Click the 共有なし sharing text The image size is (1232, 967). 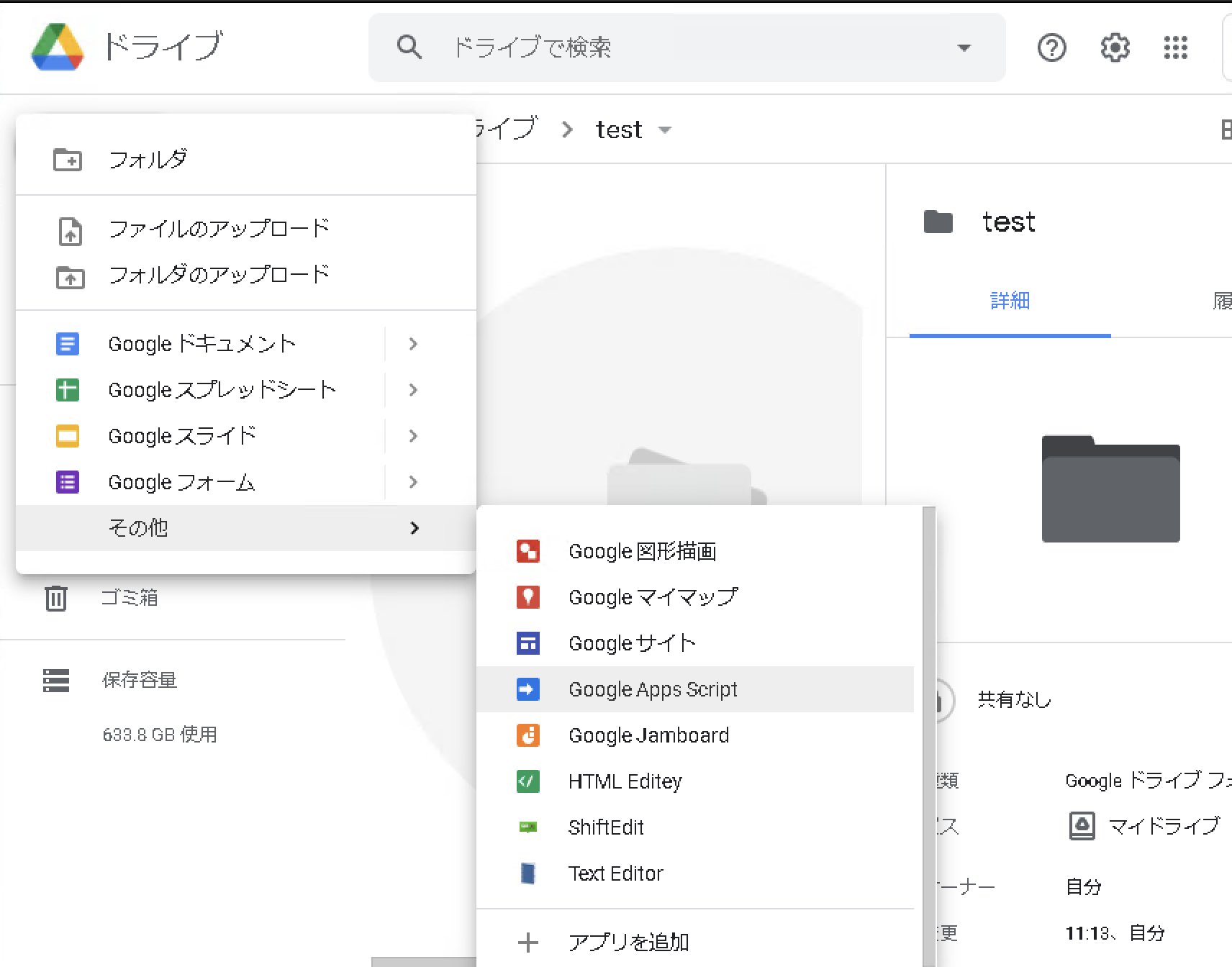[1015, 700]
